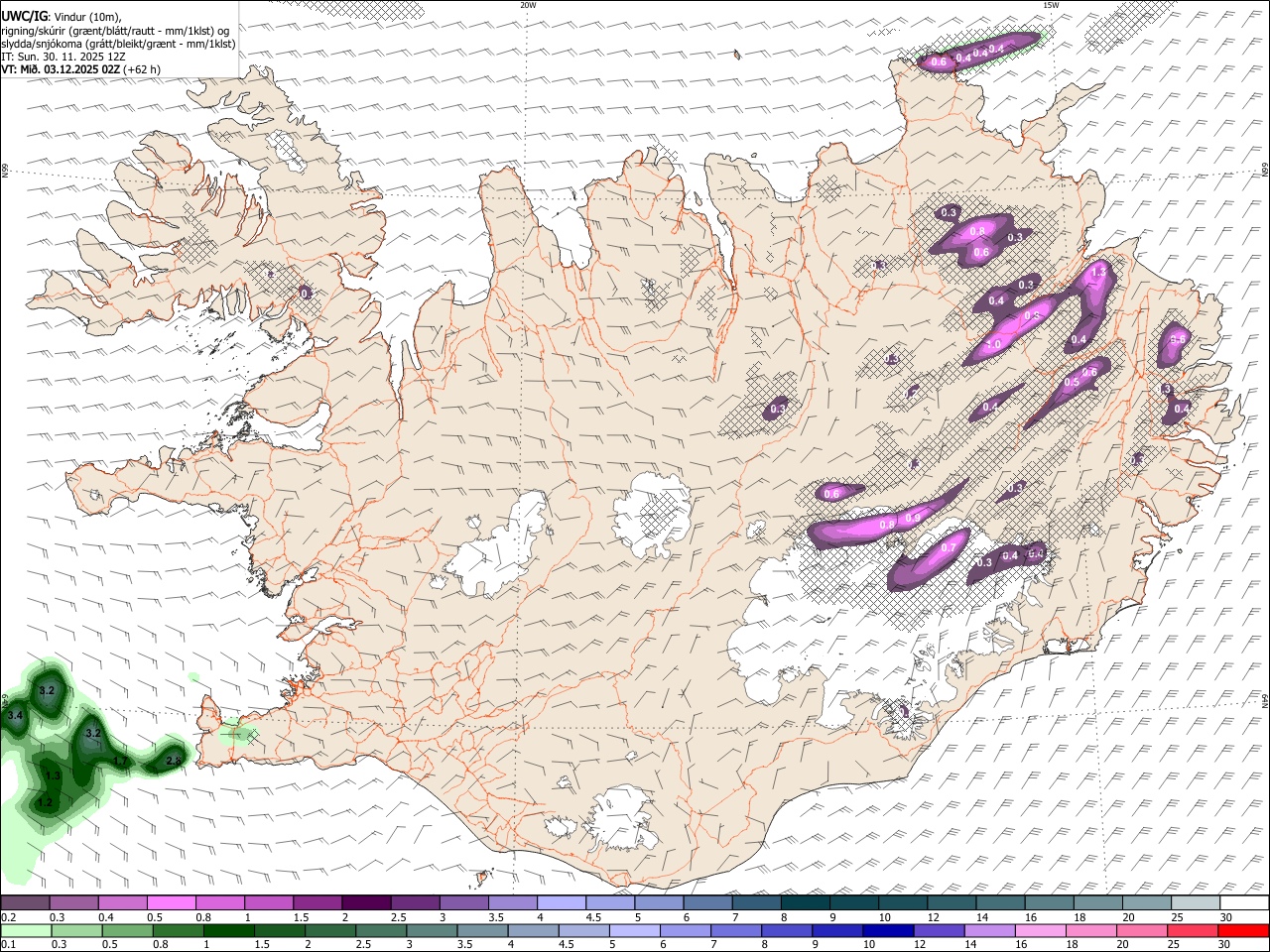Pick the deep blue 10 mm rain-scale swatch
Viewport: 1270px width, 952px height.
[x=889, y=930]
